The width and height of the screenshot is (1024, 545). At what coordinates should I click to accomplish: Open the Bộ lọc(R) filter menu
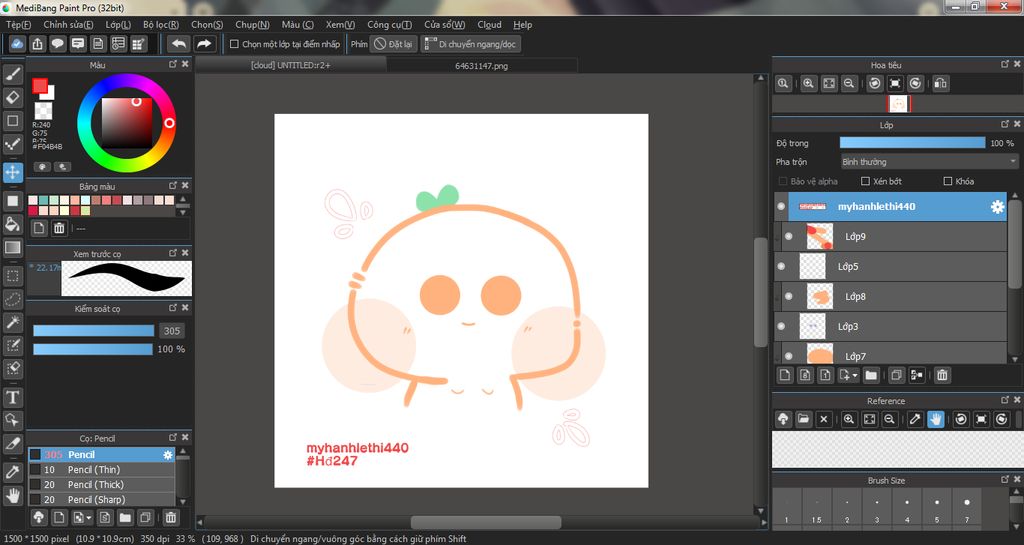coord(161,25)
